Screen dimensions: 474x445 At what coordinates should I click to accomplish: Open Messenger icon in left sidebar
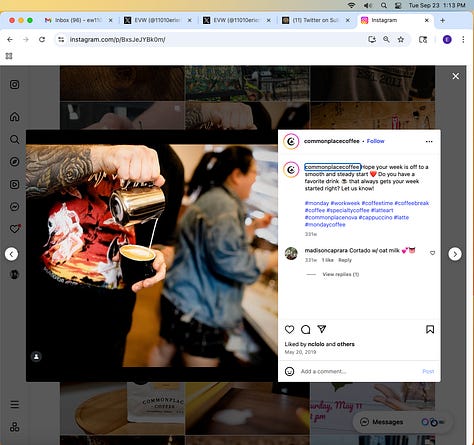click(14, 207)
